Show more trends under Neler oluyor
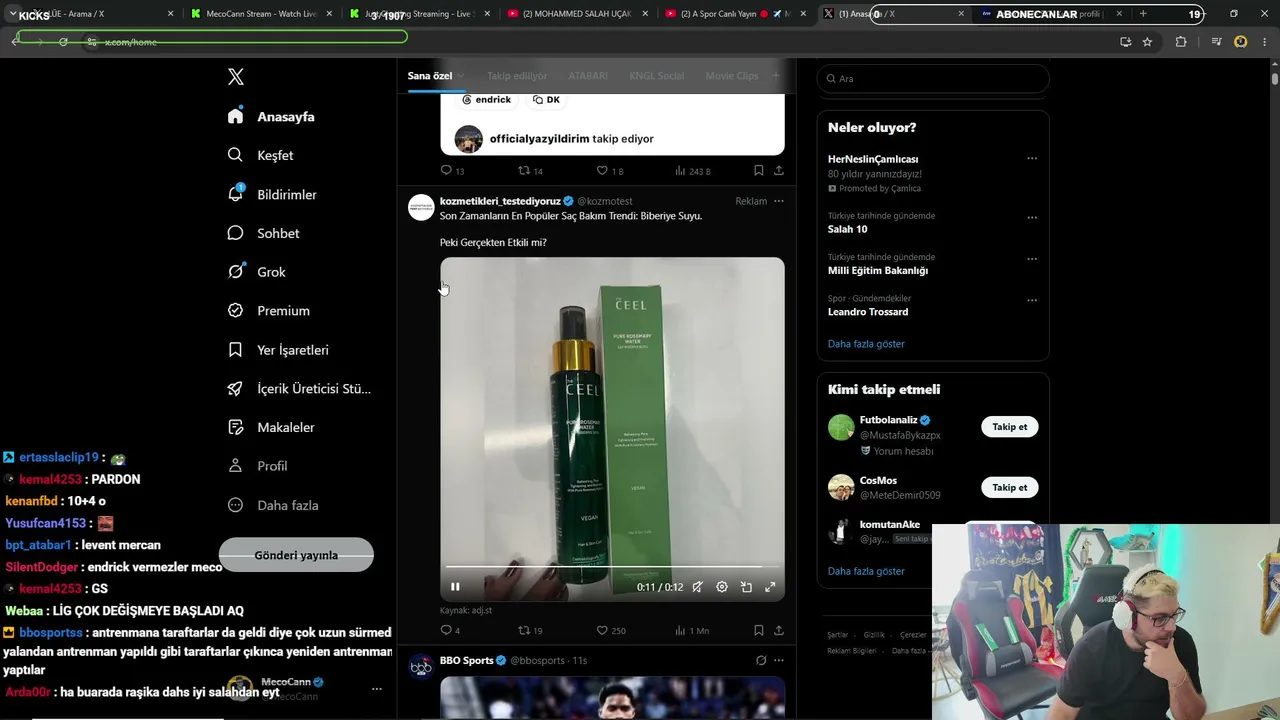This screenshot has height=720, width=1280. 866,344
